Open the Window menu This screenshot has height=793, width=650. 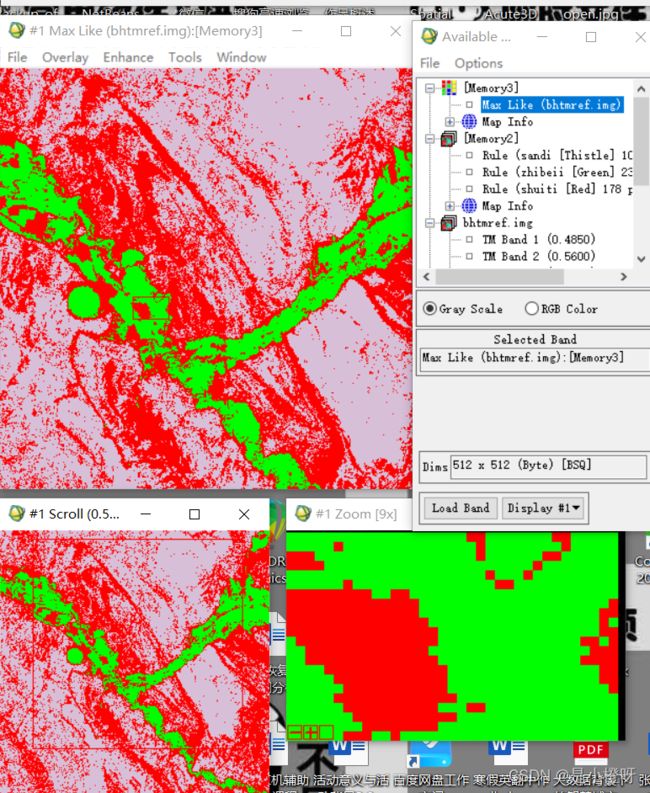[x=241, y=57]
